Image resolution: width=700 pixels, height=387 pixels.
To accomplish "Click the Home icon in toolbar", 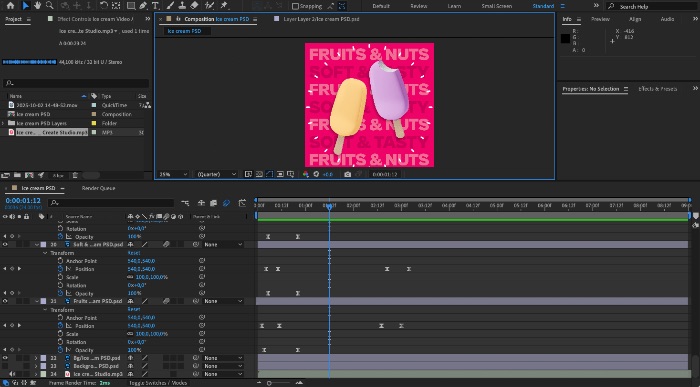I will click(10, 5).
